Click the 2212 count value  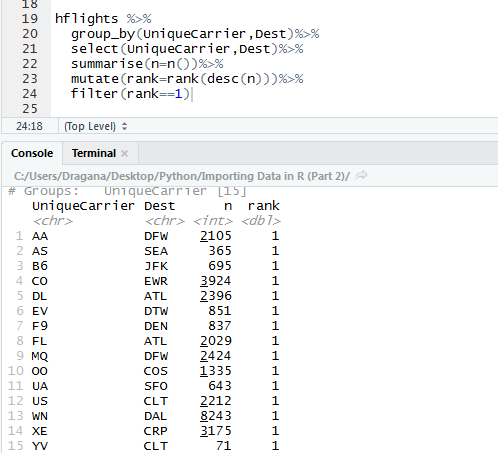(x=216, y=401)
